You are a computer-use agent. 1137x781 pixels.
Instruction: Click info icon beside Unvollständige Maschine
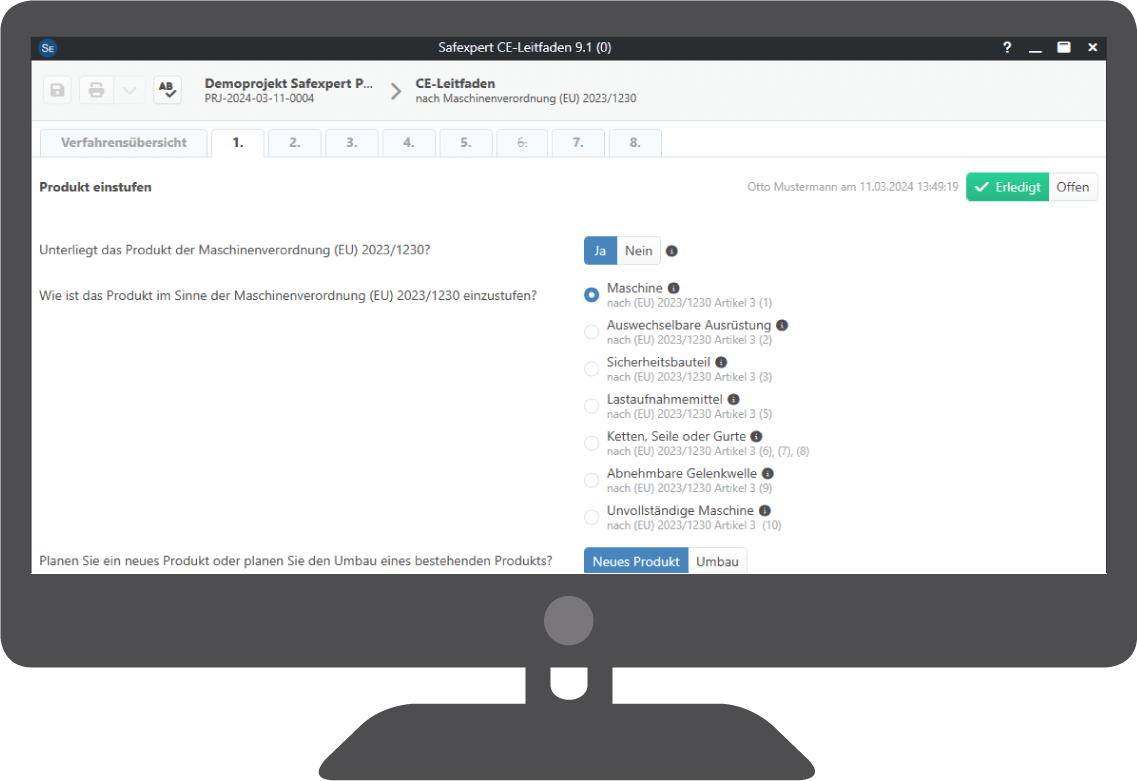pos(765,510)
